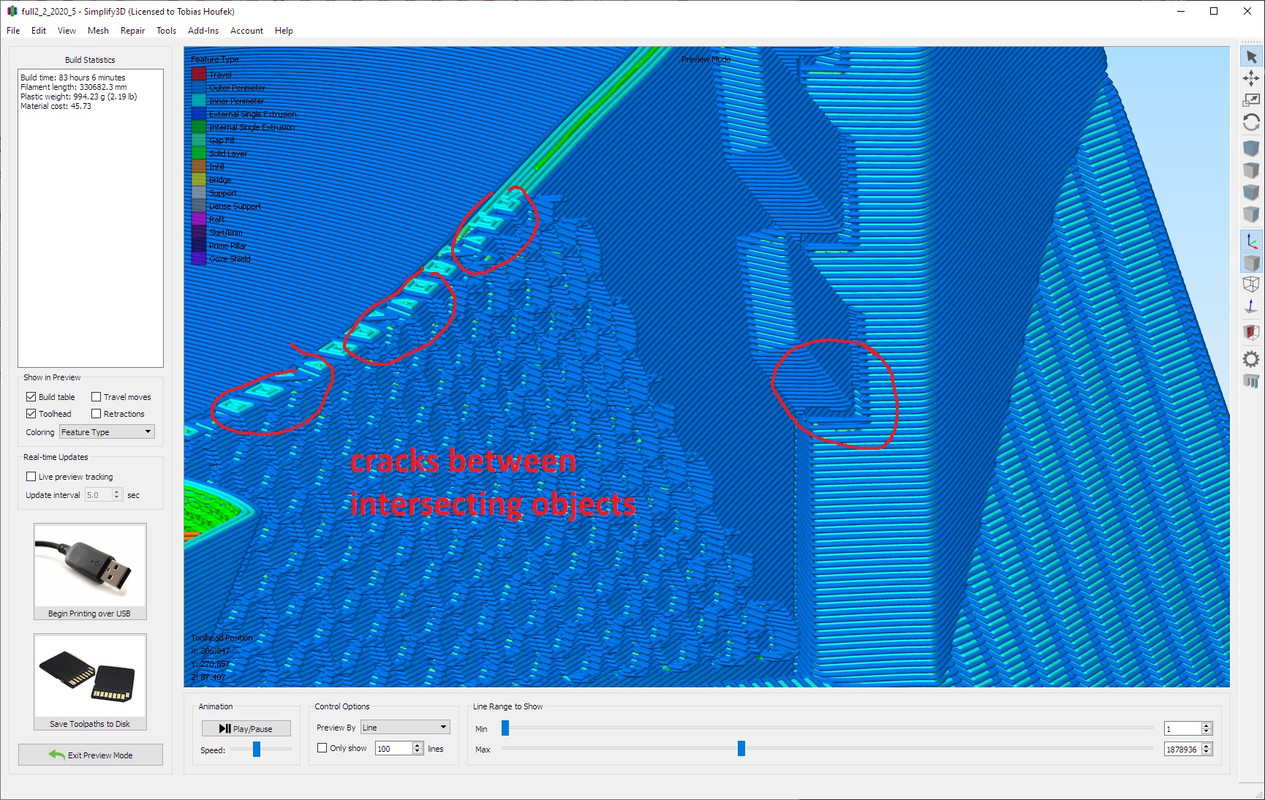The height and width of the screenshot is (800, 1265).
Task: Click the Max line value field showing 1878936
Action: tap(1183, 749)
